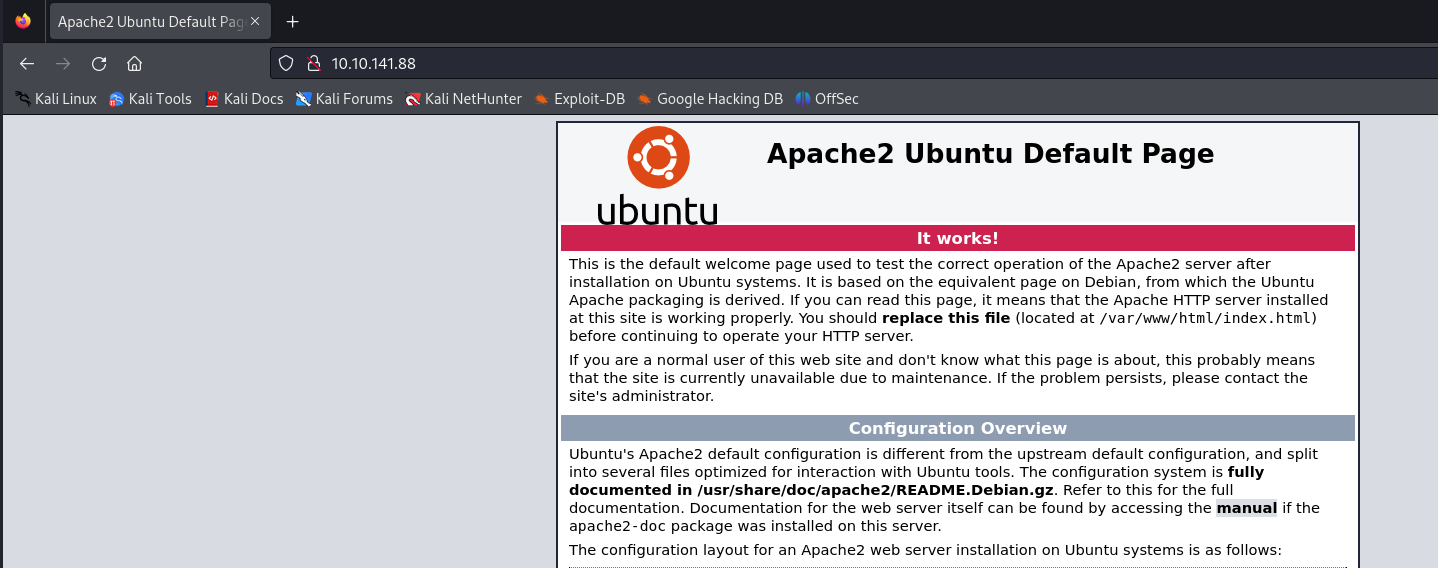Open the OffSec bookmark

pyautogui.click(x=827, y=99)
